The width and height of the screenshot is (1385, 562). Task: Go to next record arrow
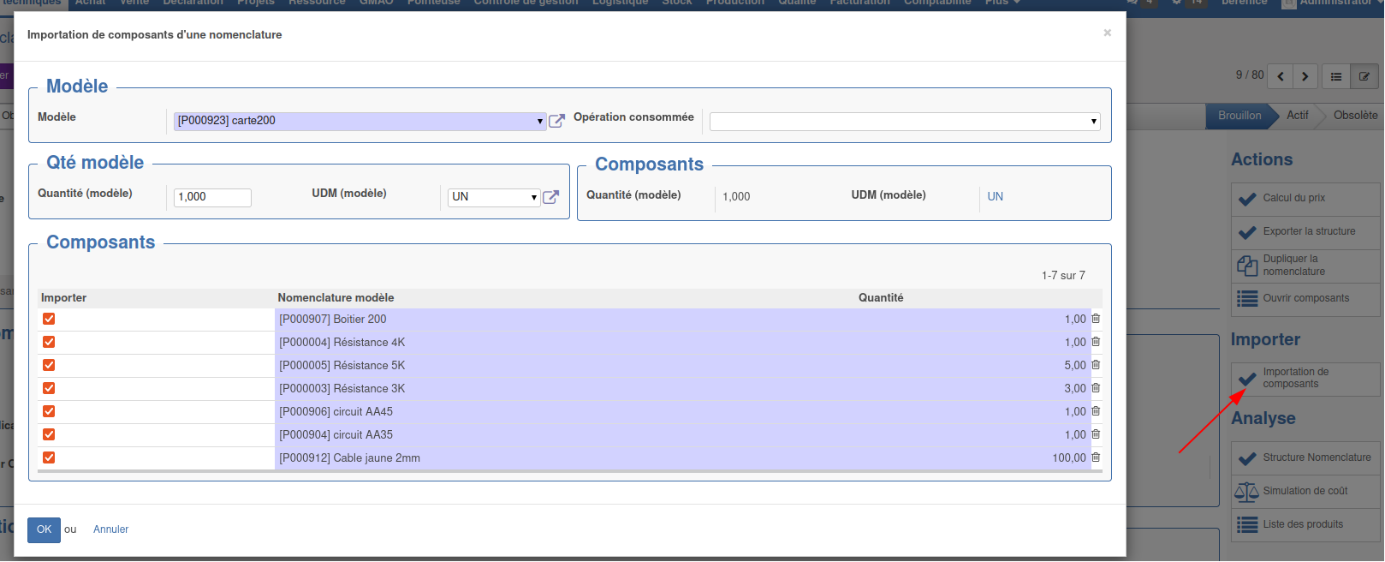coord(1305,76)
